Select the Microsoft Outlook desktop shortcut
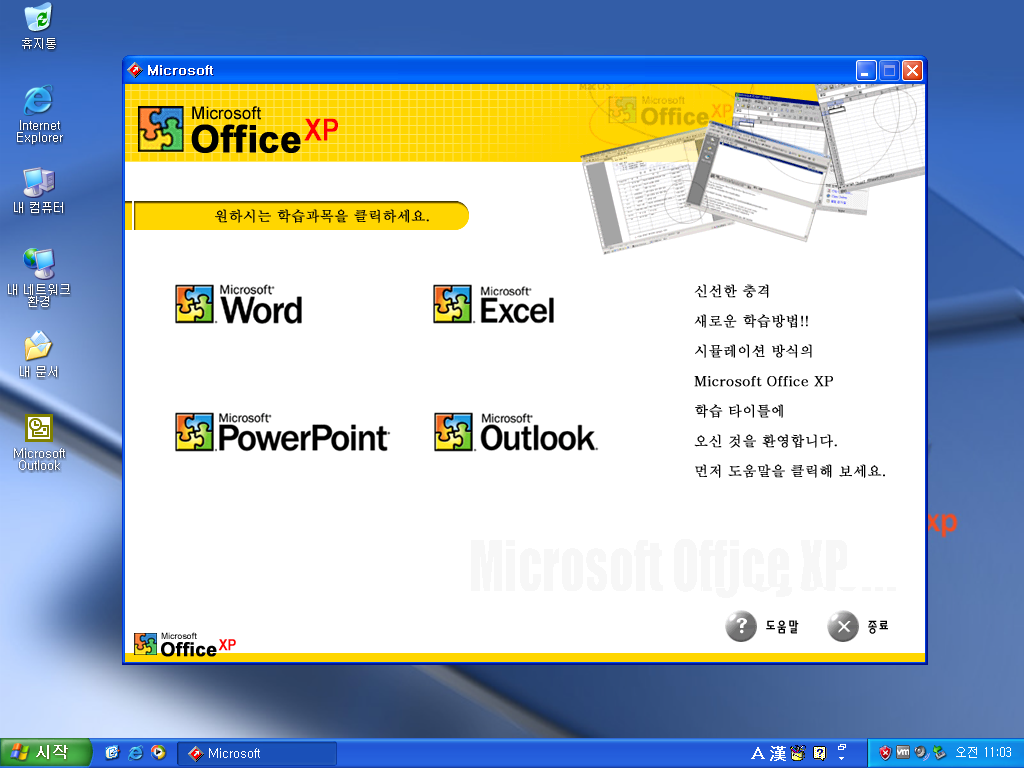Image resolution: width=1024 pixels, height=768 pixels. click(39, 442)
